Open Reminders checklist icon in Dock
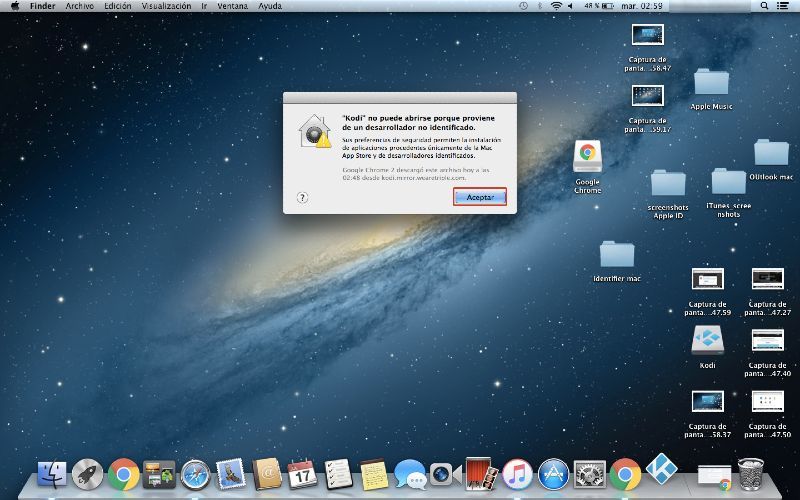800x500 pixels. tap(338, 474)
